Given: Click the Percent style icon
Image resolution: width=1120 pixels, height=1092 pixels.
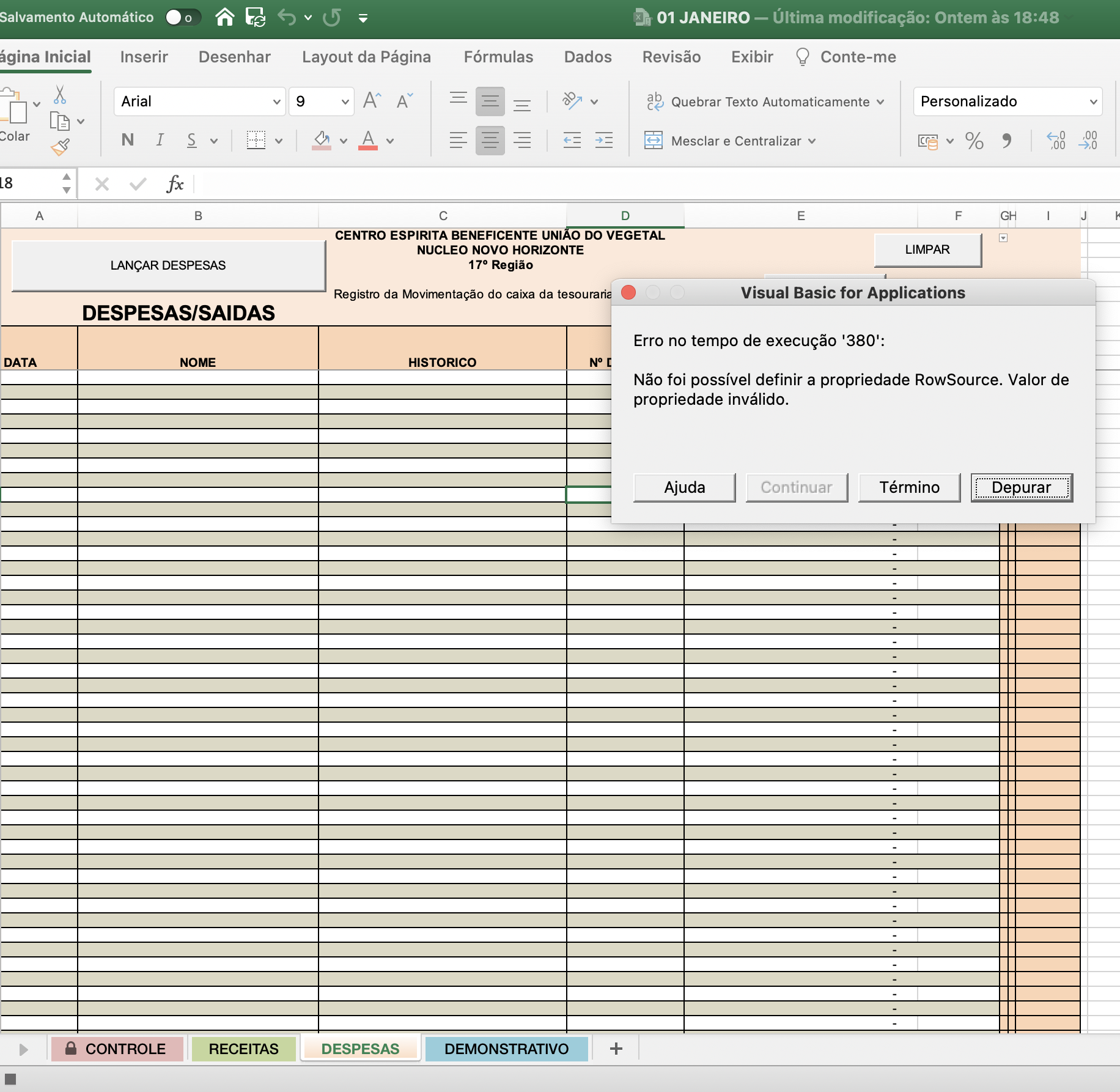Looking at the screenshot, I should (x=974, y=141).
